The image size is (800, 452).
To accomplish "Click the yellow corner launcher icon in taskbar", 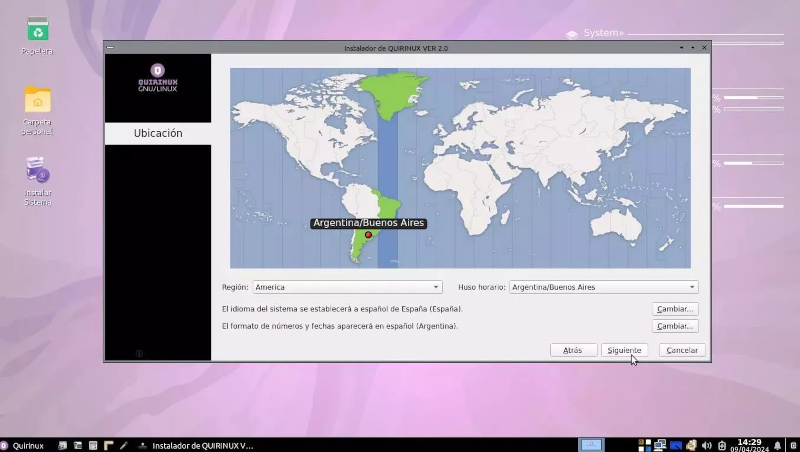I will 108,445.
